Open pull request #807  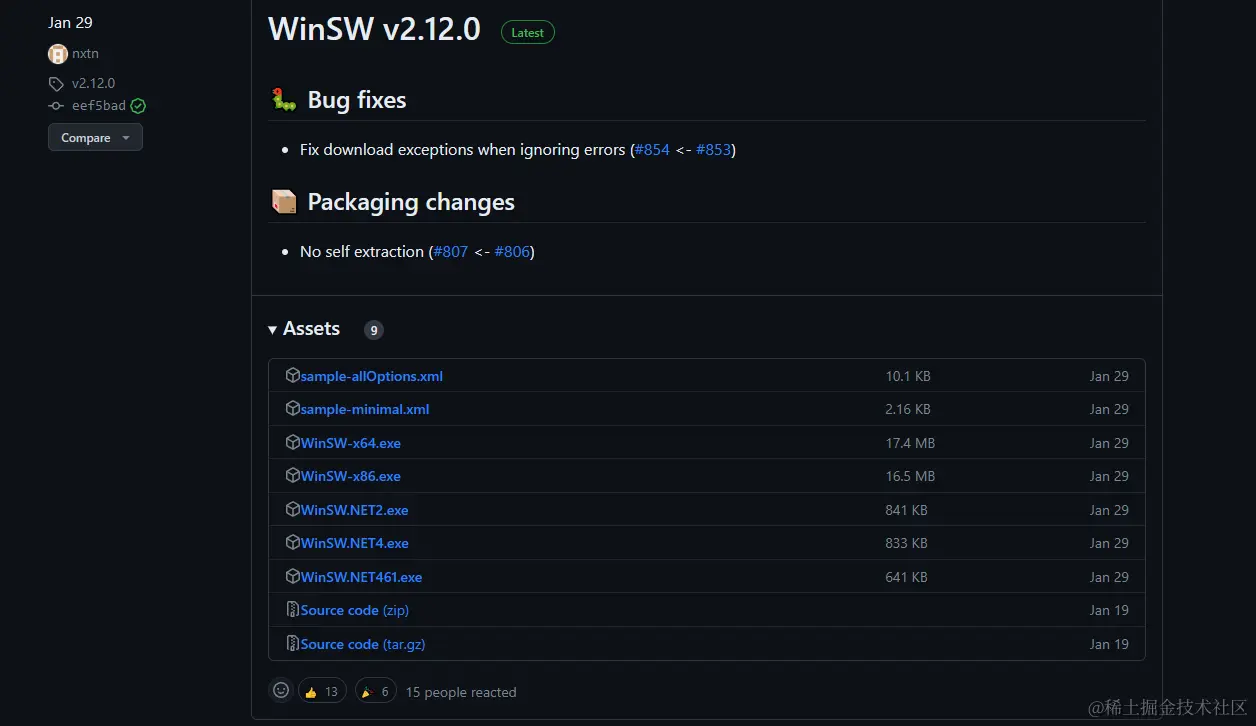pos(450,252)
